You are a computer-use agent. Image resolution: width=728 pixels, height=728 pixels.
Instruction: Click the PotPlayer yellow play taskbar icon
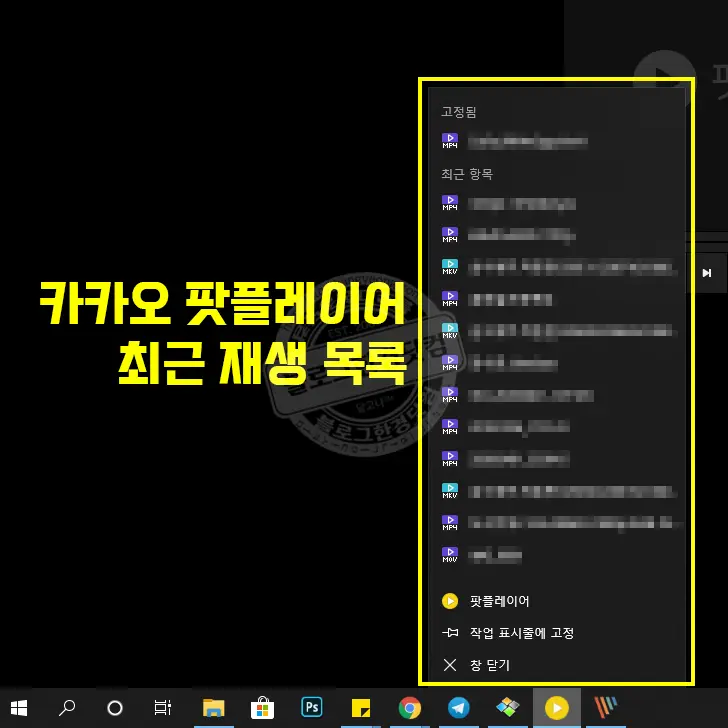point(557,708)
